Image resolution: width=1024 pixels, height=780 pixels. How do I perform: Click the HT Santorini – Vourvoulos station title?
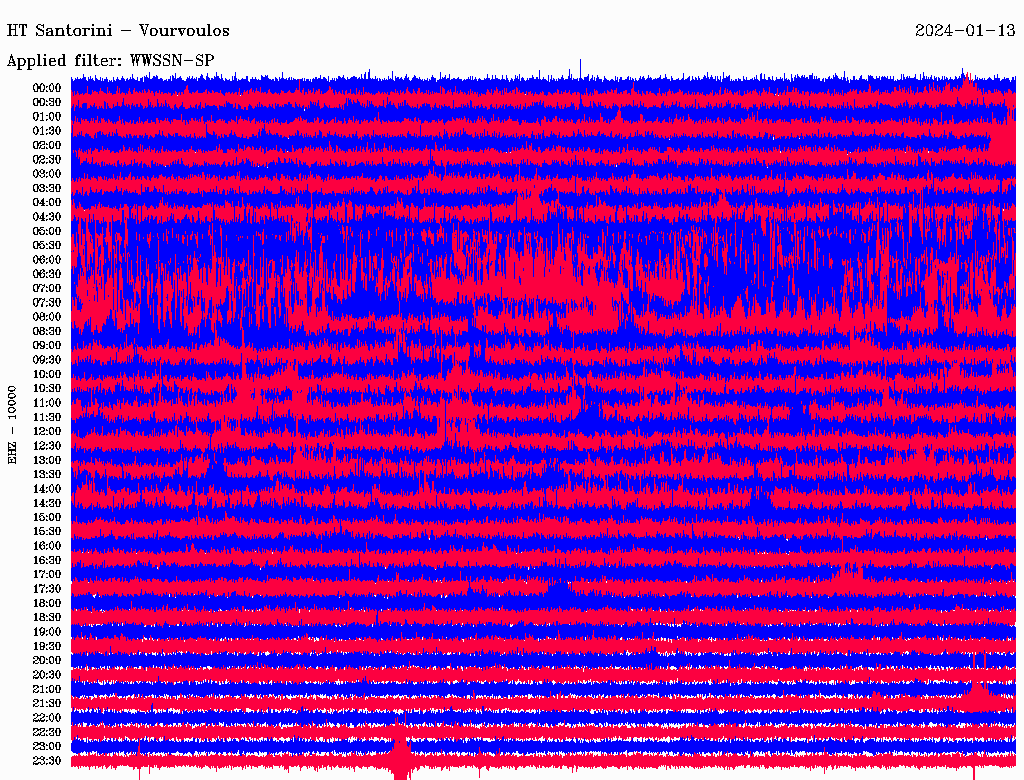click(118, 31)
